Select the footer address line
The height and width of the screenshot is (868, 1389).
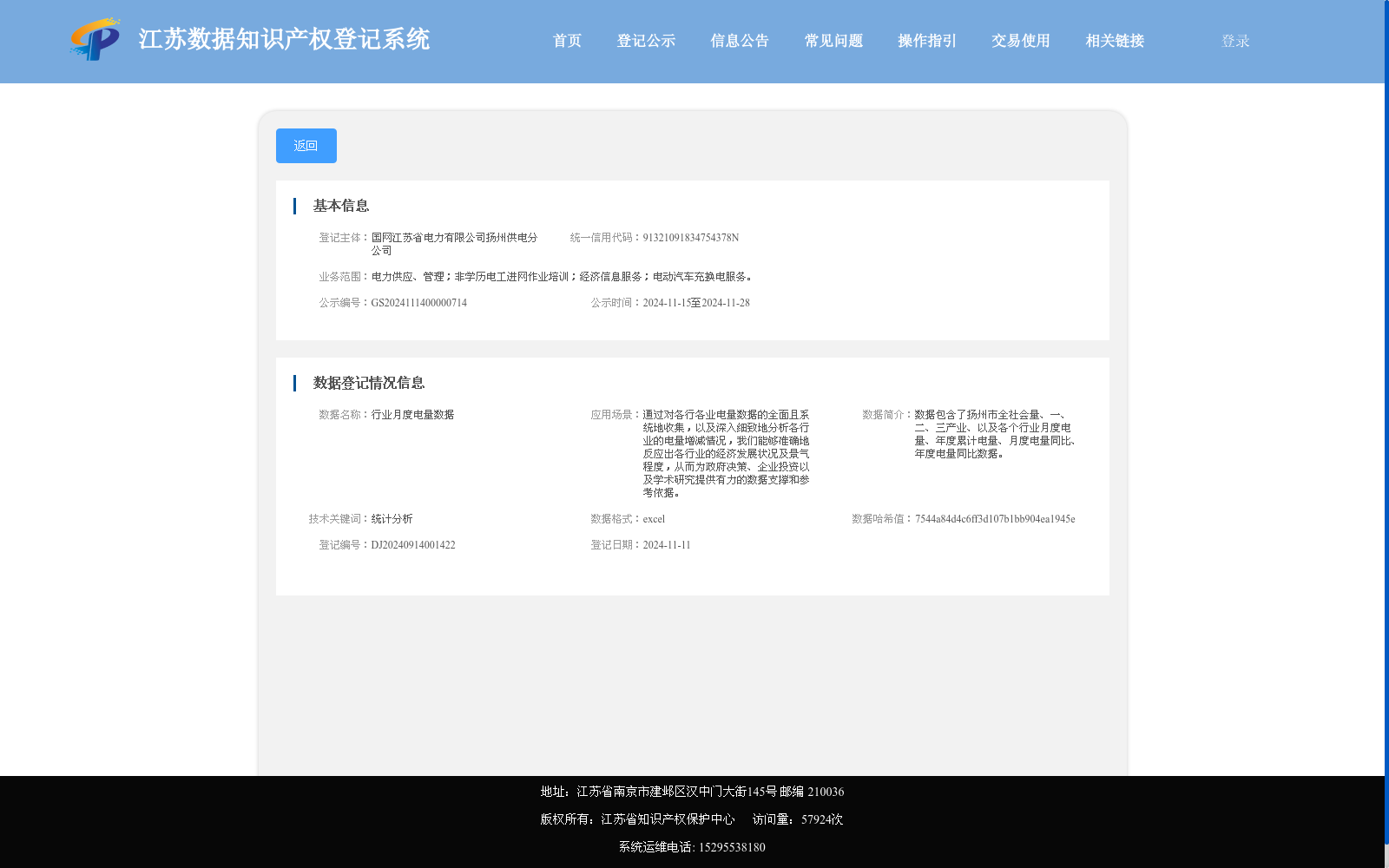[x=692, y=792]
